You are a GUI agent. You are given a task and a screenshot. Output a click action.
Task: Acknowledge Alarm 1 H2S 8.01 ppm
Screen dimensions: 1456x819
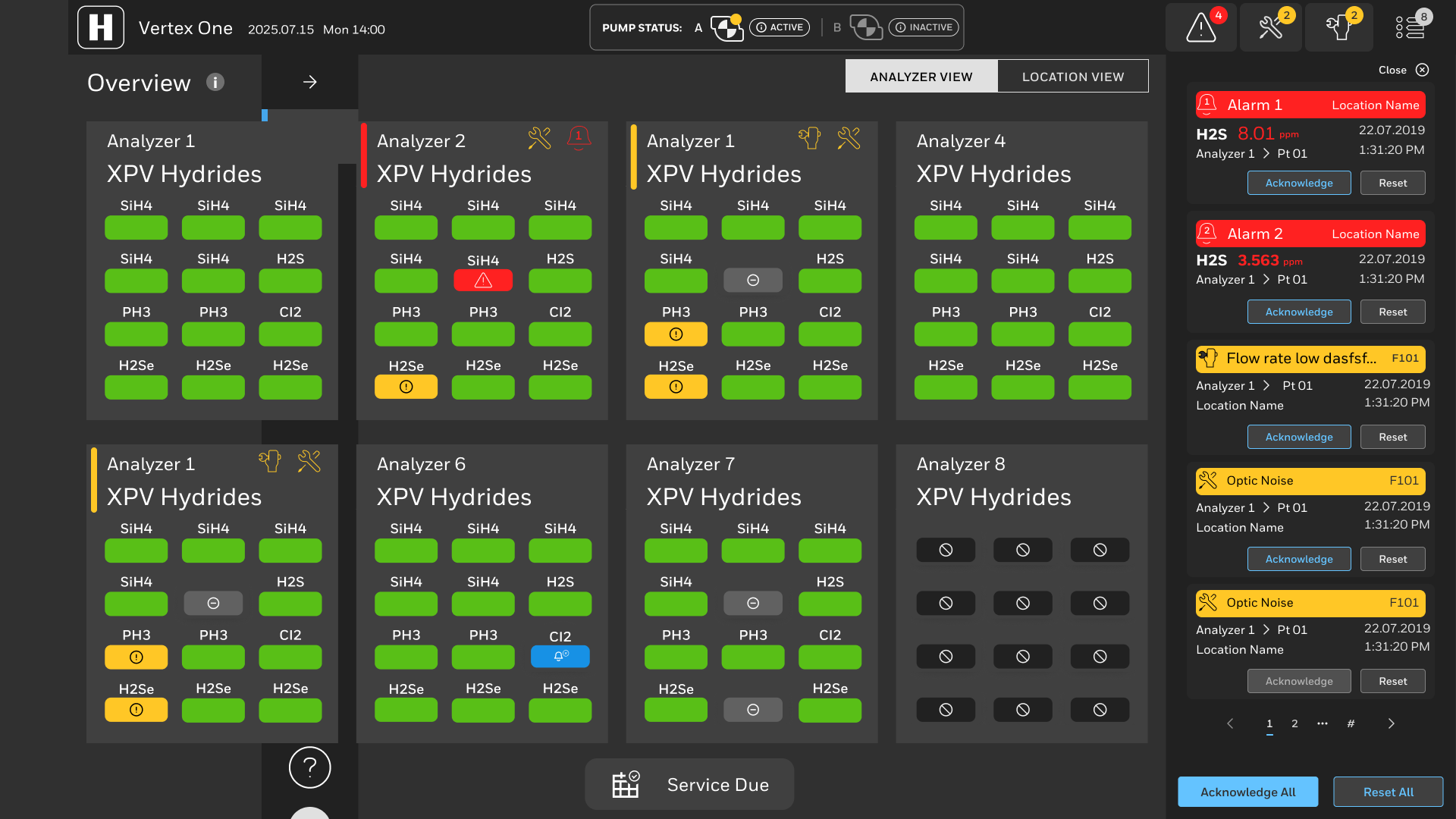pyautogui.click(x=1298, y=183)
